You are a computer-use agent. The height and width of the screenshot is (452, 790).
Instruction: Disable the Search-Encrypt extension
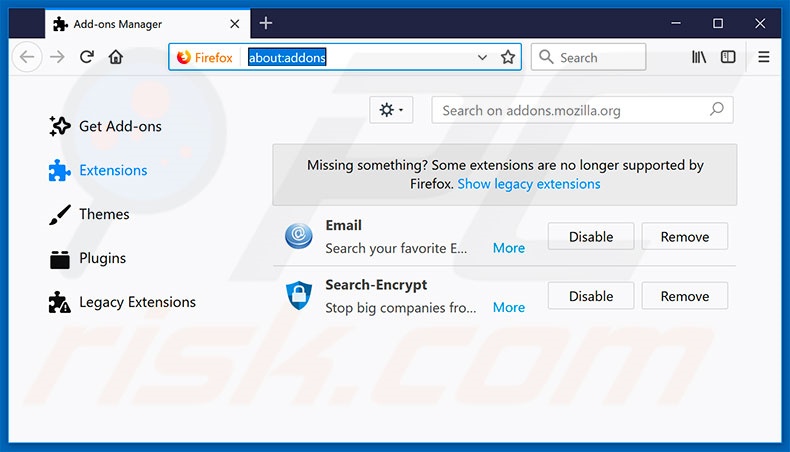[x=591, y=296]
